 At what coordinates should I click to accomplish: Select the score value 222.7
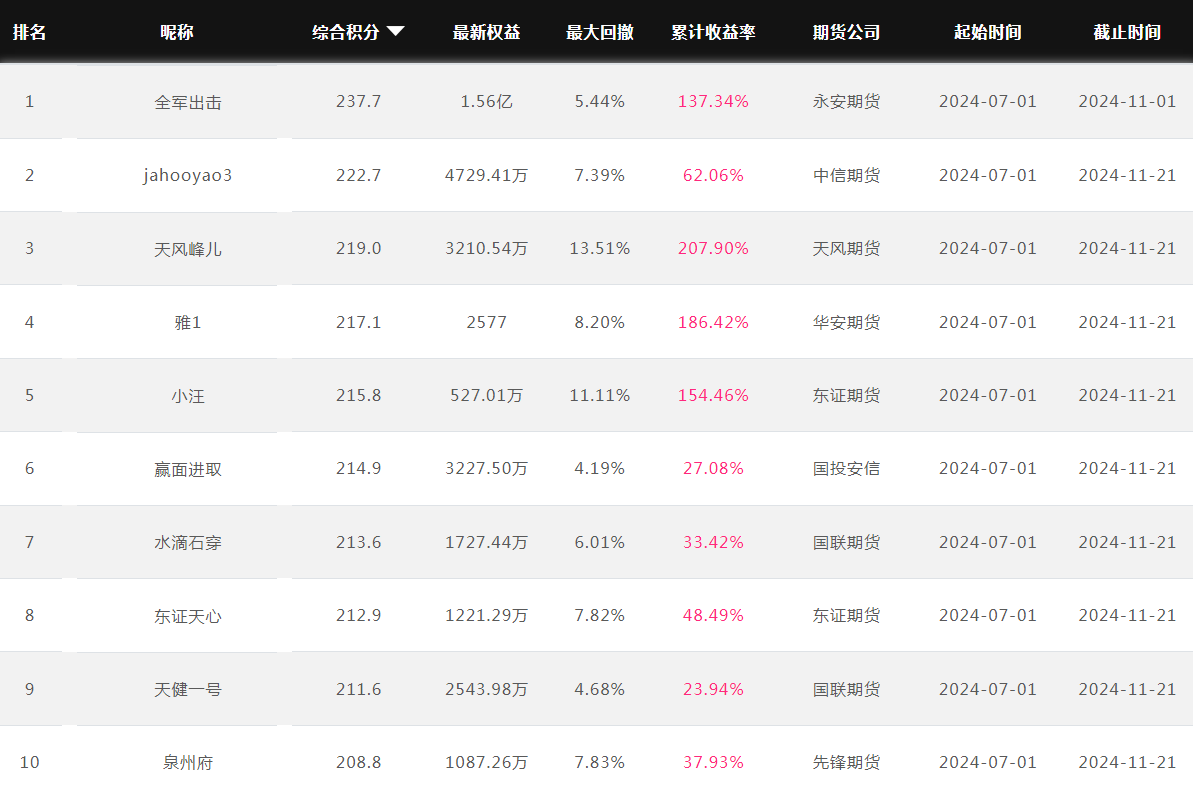click(x=358, y=175)
